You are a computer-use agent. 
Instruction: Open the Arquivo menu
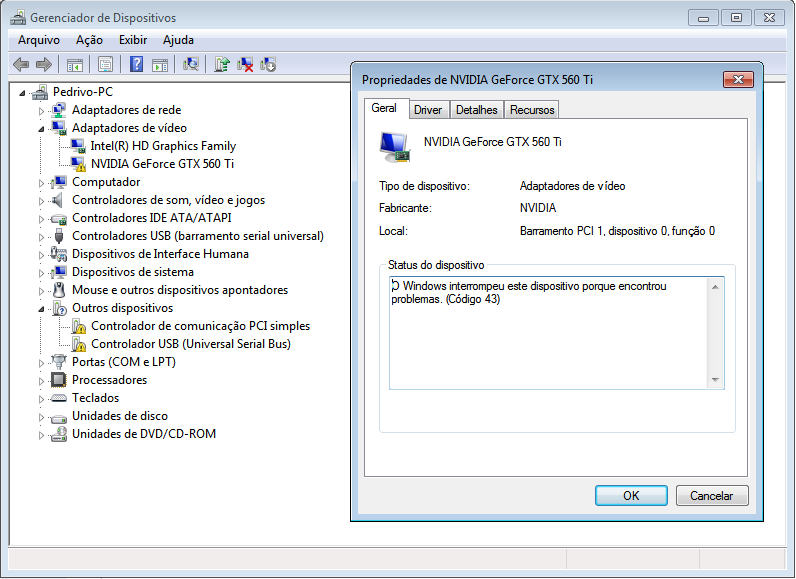[39, 40]
